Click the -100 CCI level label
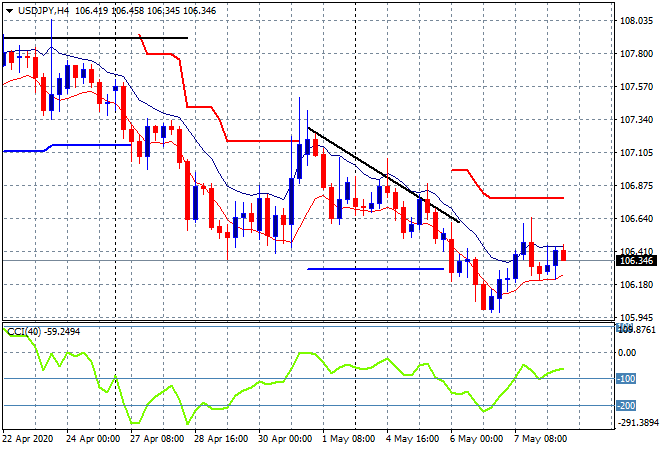This screenshot has width=660, height=450. 626,378
